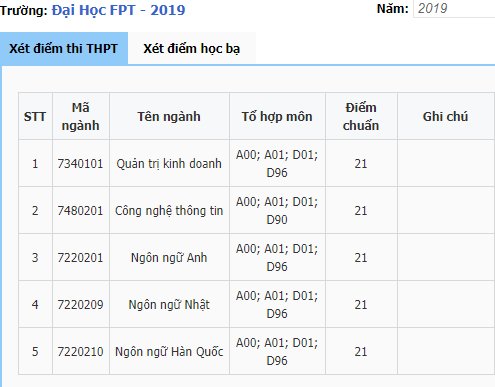The height and width of the screenshot is (387, 495).
Task: Click row number 3 in STT column
Action: pyautogui.click(x=35, y=258)
